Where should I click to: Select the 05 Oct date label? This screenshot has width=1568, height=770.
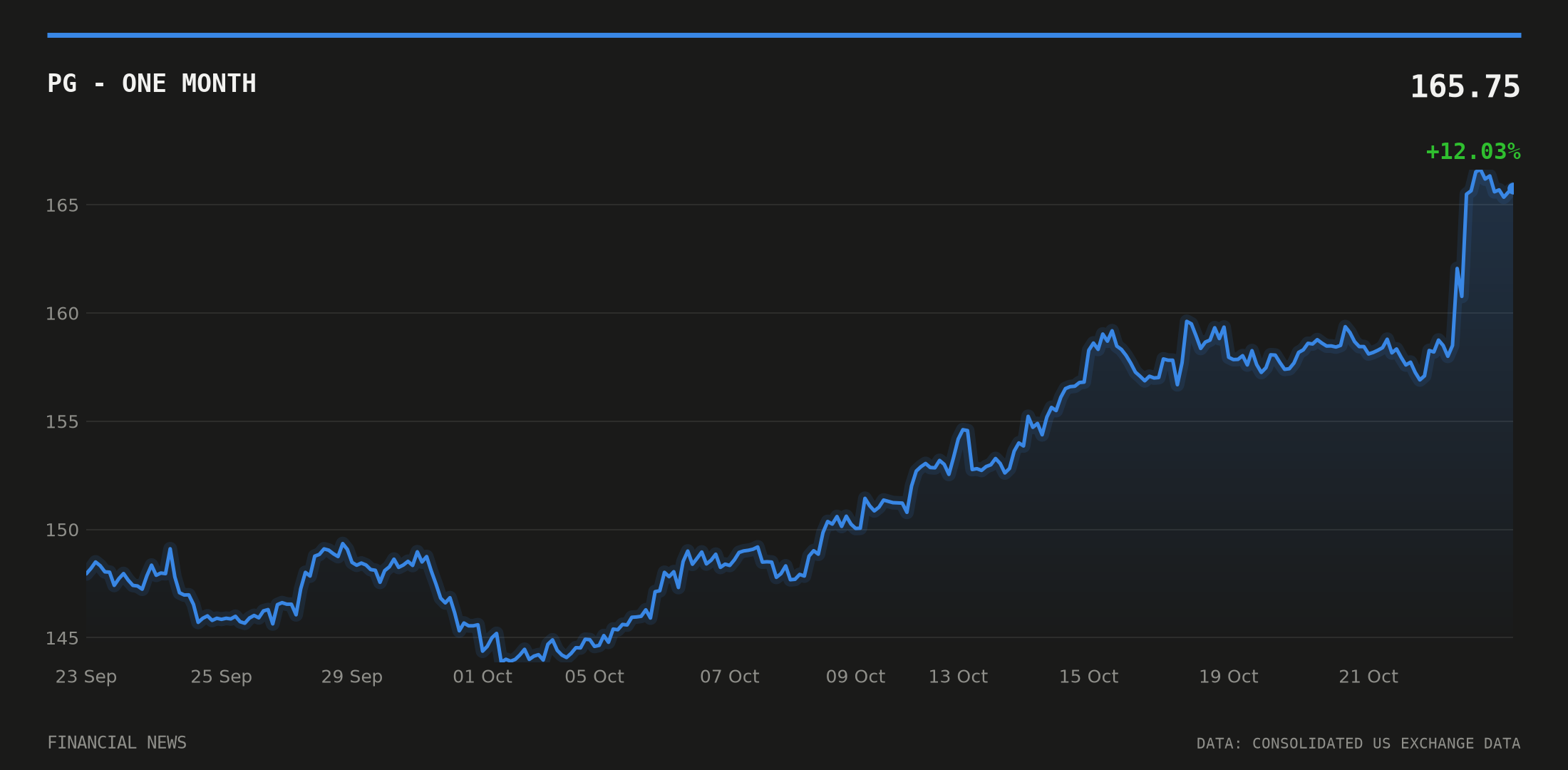594,677
